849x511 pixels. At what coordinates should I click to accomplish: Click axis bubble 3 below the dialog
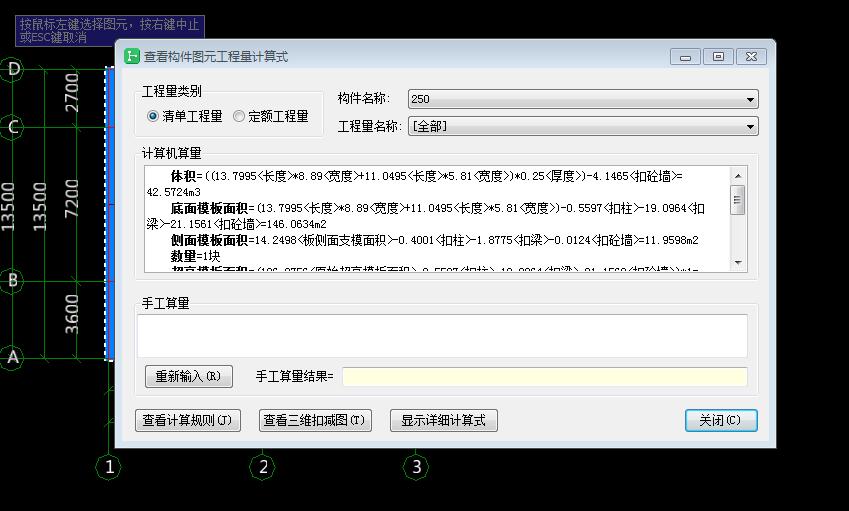pyautogui.click(x=416, y=467)
